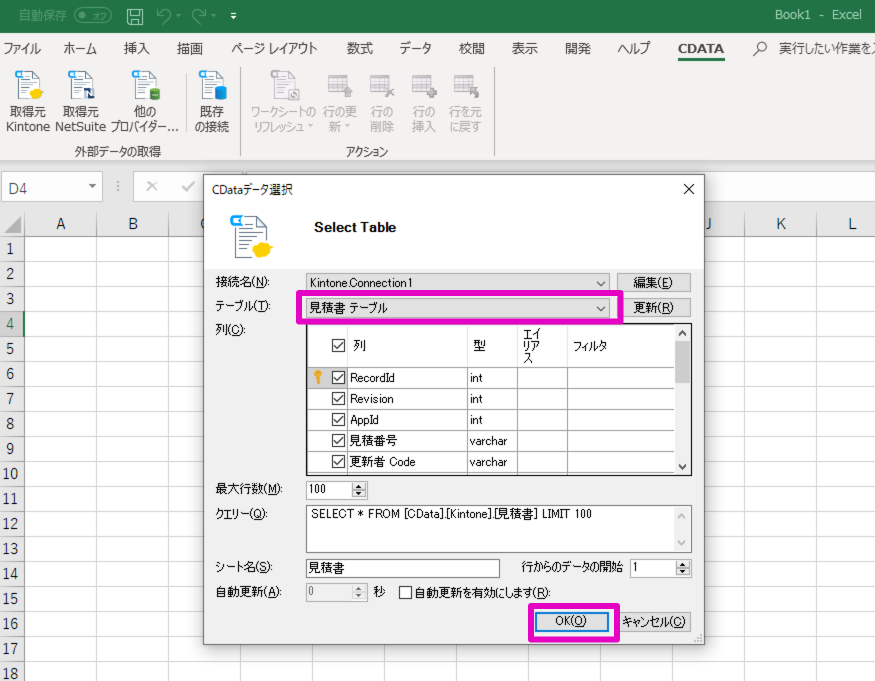This screenshot has width=875, height=681.
Task: Switch to the ホーム (Home) tab
Action: coord(80,49)
